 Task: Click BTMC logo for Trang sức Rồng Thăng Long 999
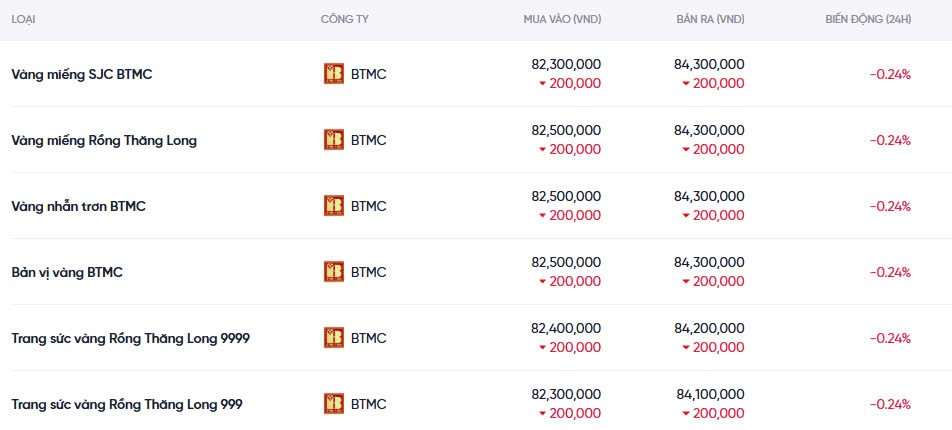[334, 404]
